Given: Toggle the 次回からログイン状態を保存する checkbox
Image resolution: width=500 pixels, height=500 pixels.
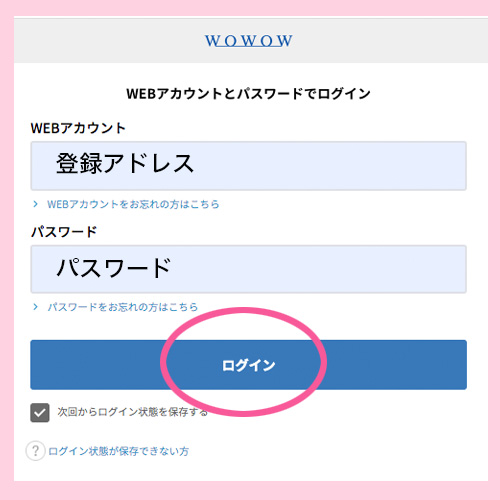Looking at the screenshot, I should point(40,413).
